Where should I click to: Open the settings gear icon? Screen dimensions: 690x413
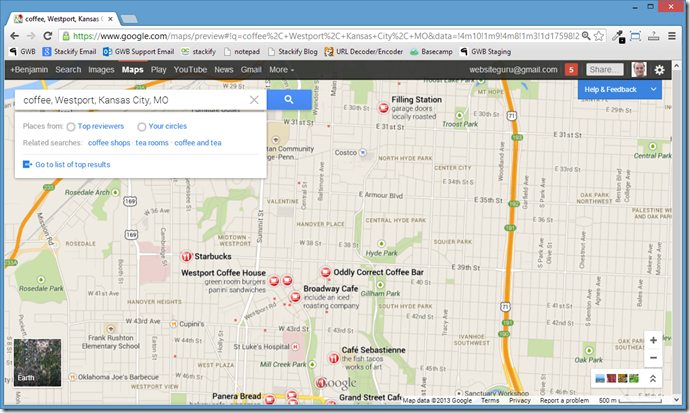click(x=659, y=69)
